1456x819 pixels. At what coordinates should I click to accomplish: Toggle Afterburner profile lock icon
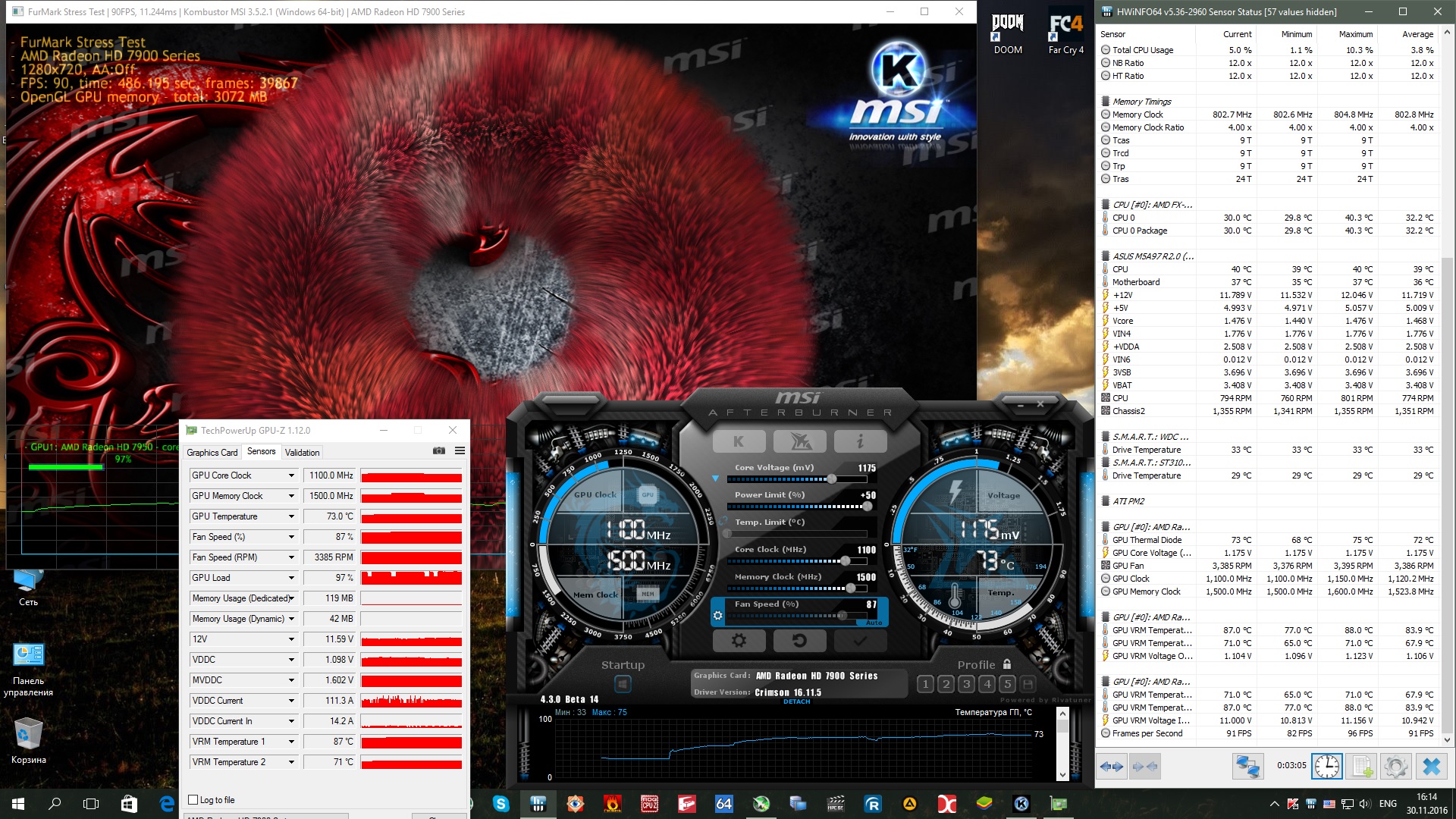1007,664
